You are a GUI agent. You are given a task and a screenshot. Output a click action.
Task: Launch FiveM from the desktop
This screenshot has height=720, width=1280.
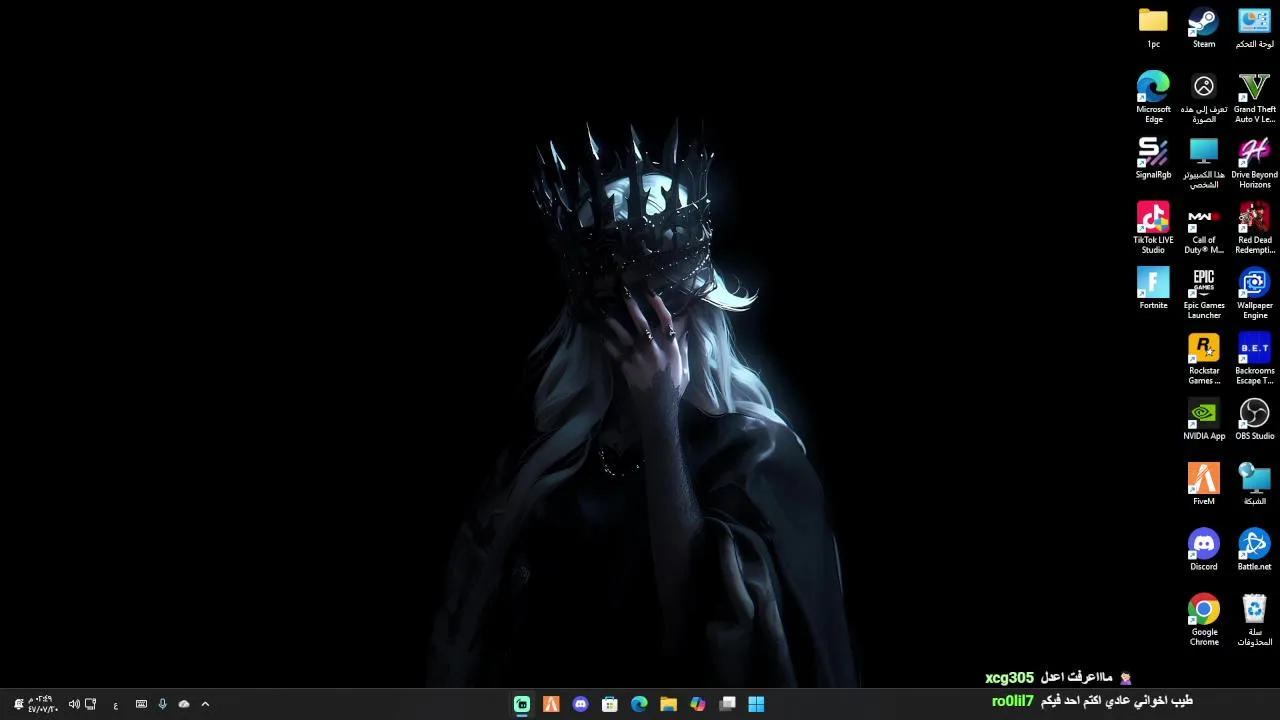(x=1204, y=485)
